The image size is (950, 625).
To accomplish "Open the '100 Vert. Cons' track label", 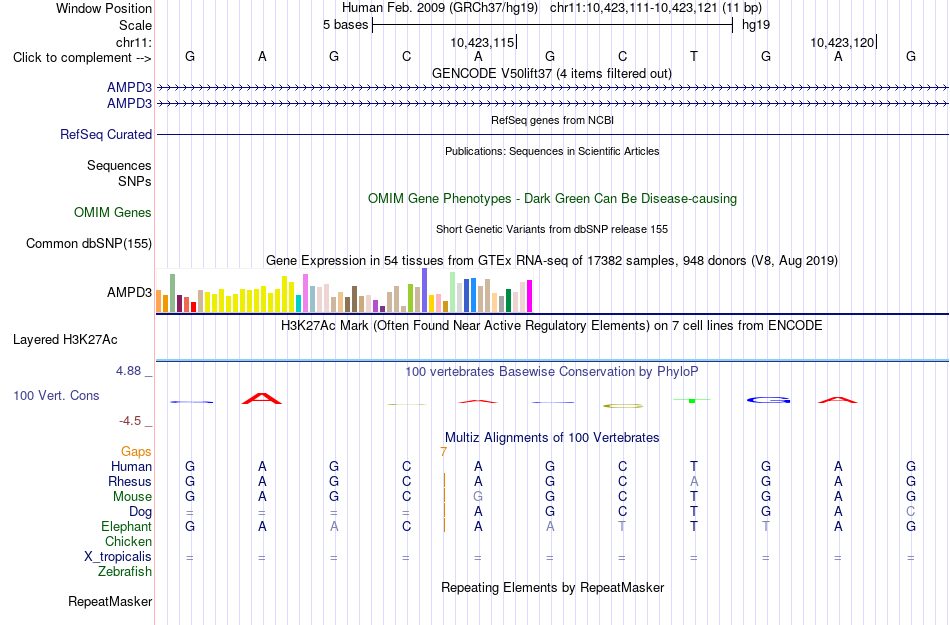I will click(x=56, y=395).
